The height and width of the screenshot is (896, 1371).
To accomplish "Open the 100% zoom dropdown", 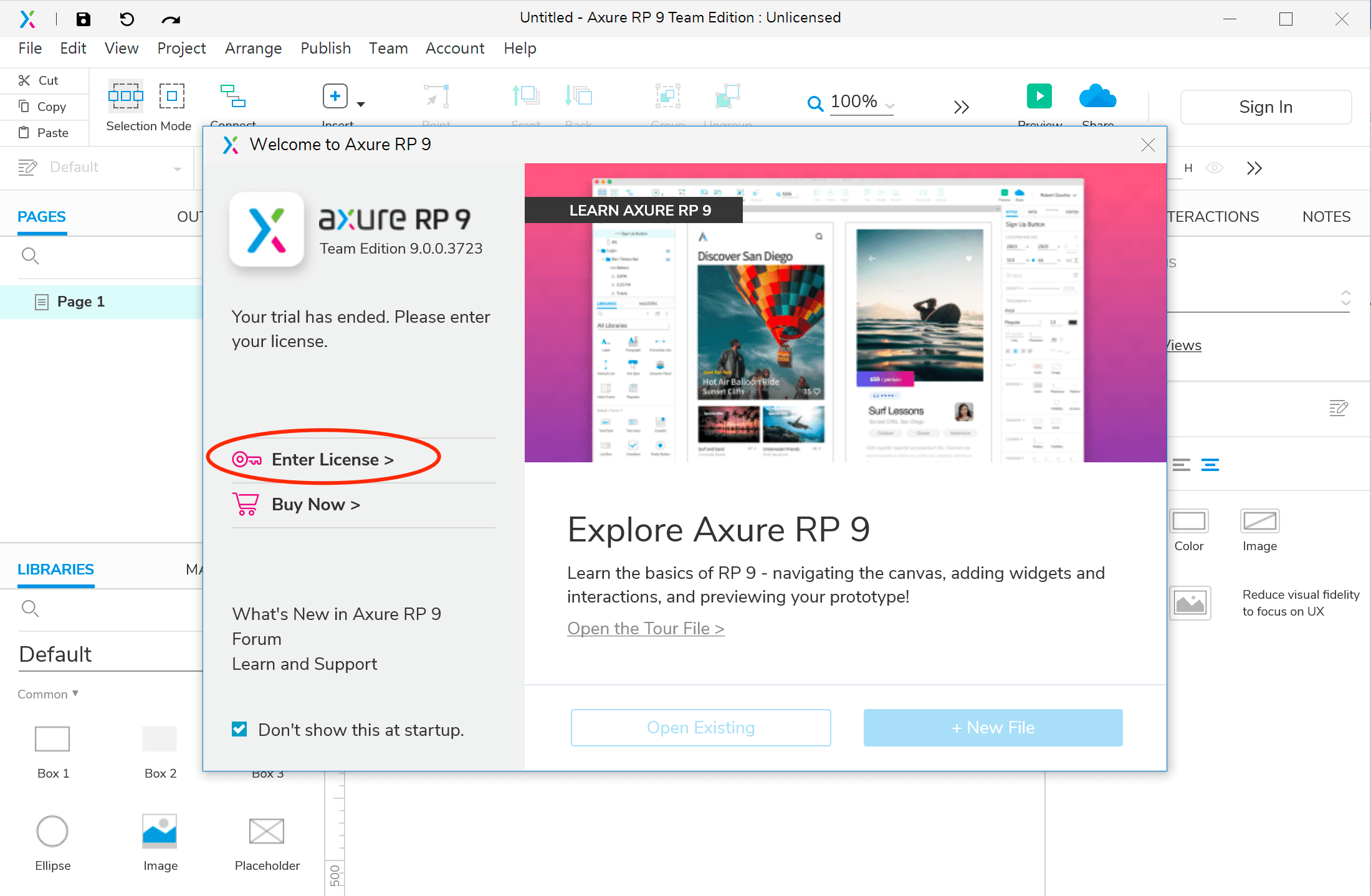I will click(x=889, y=106).
